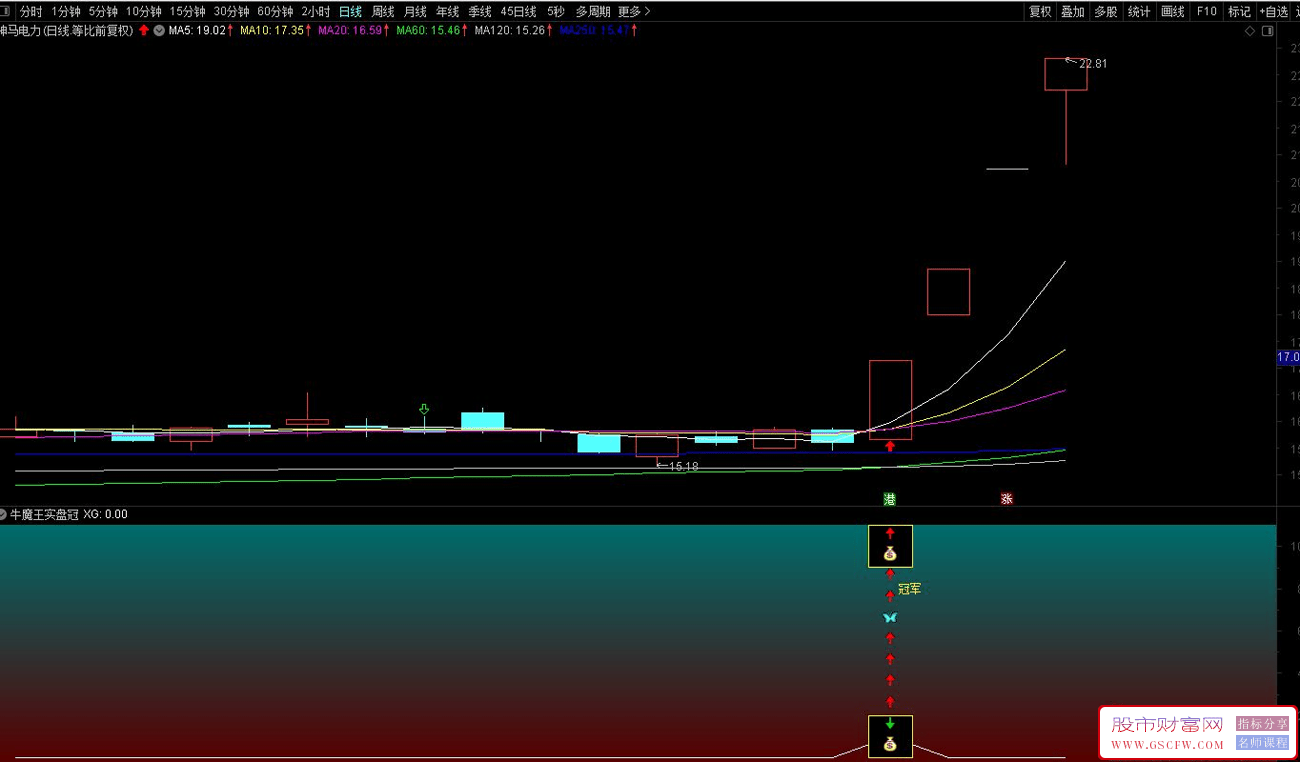
Task: Click the 15.18 low price label
Action: pyautogui.click(x=684, y=467)
